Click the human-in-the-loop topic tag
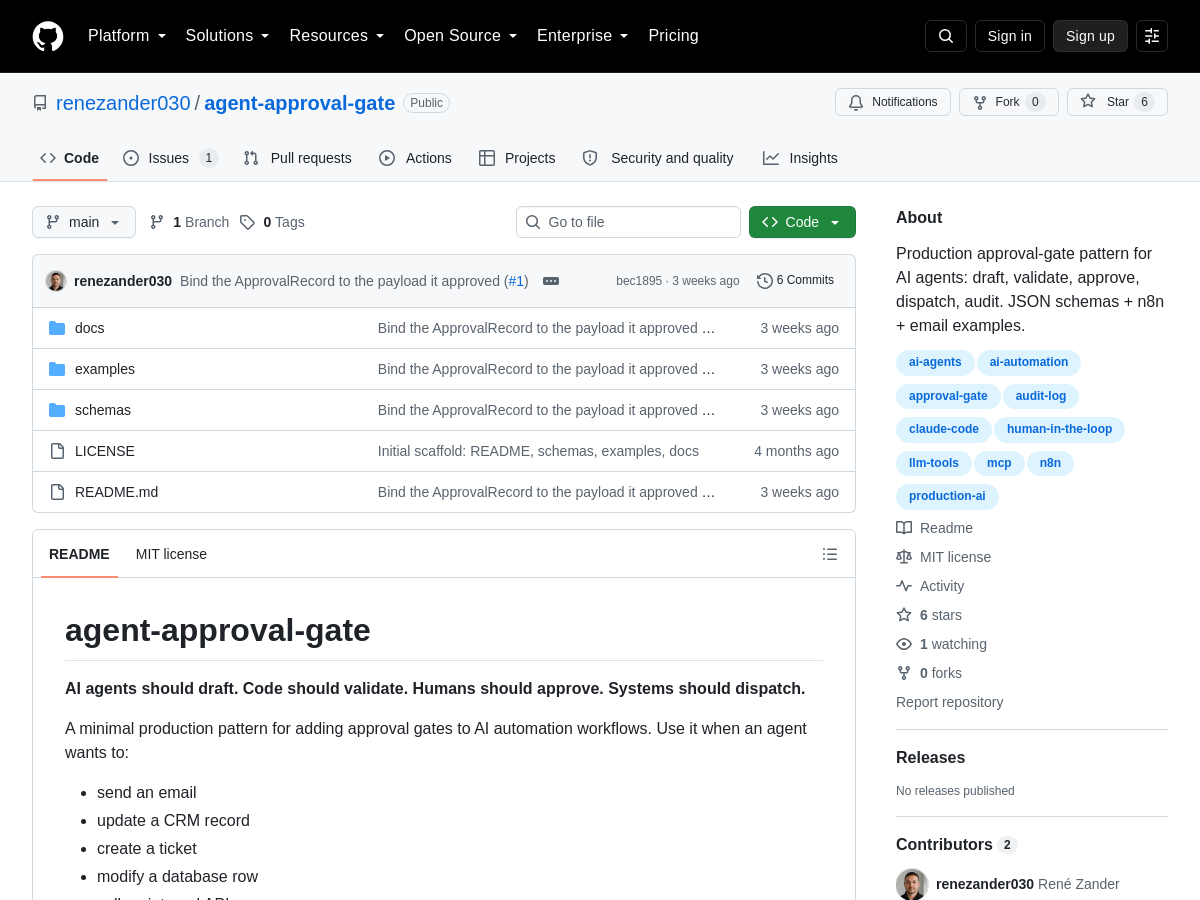1200x900 pixels. click(1059, 429)
